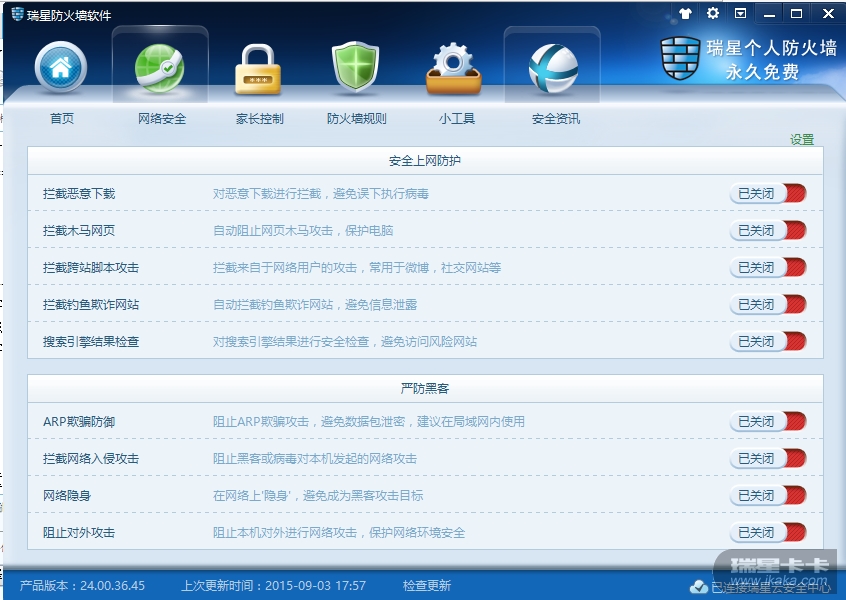Open 小工具 gear toolbox icon
This screenshot has height=600, width=846.
point(454,69)
